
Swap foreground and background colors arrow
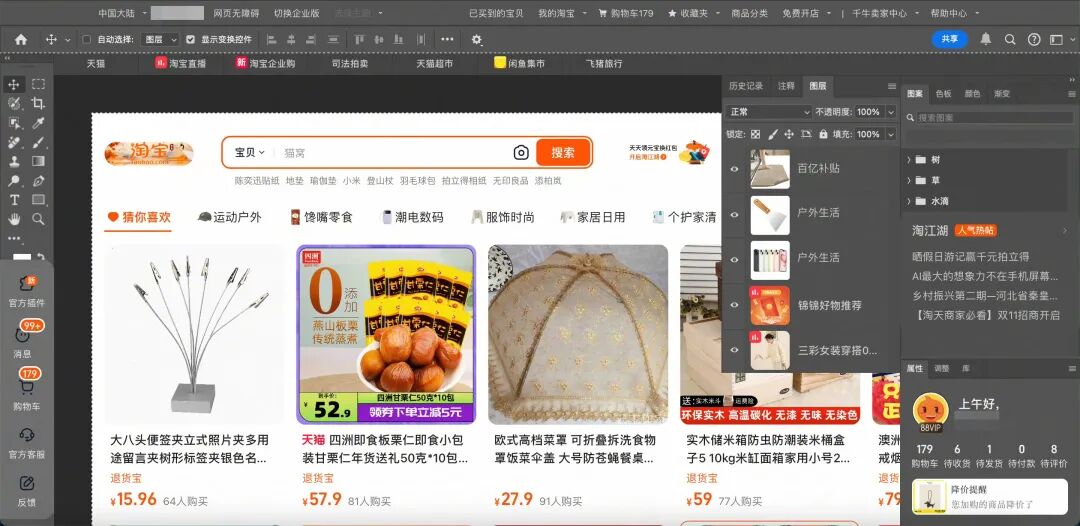tap(41, 255)
